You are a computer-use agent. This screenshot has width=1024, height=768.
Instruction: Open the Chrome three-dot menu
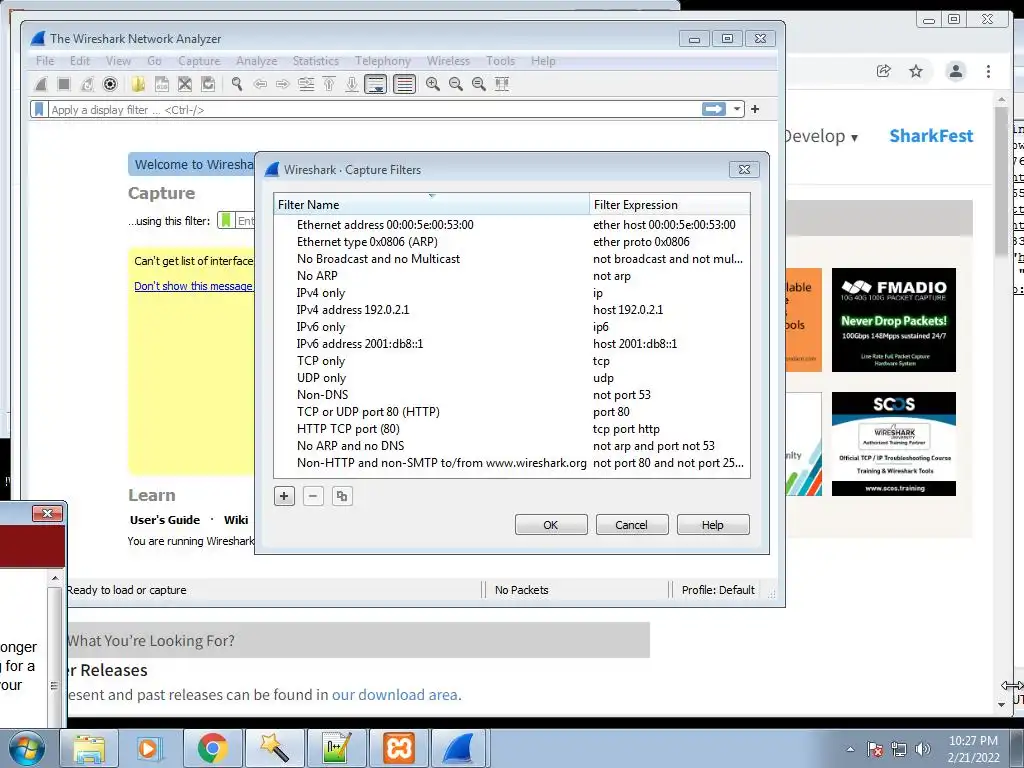click(x=988, y=71)
